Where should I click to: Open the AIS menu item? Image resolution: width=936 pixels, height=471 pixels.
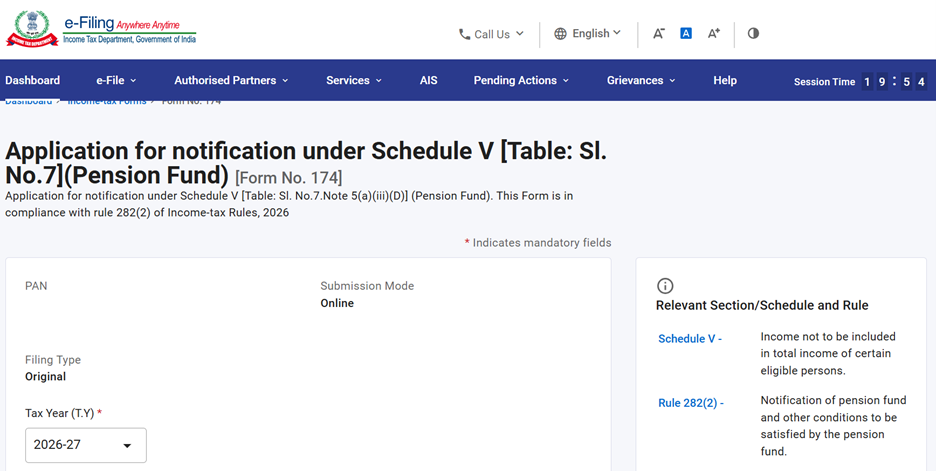(428, 80)
